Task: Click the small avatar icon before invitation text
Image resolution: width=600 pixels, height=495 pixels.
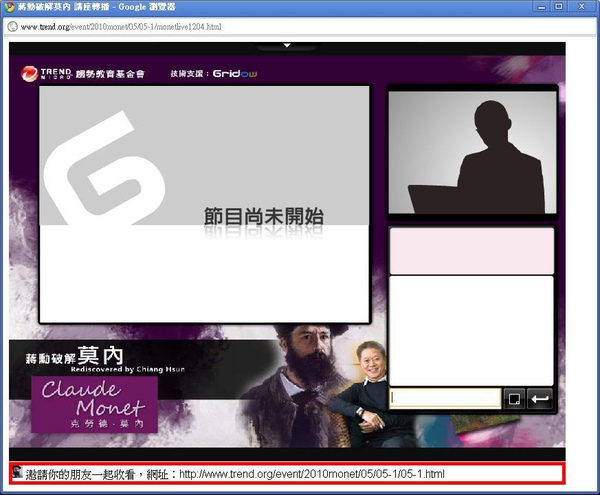Action: [x=17, y=472]
